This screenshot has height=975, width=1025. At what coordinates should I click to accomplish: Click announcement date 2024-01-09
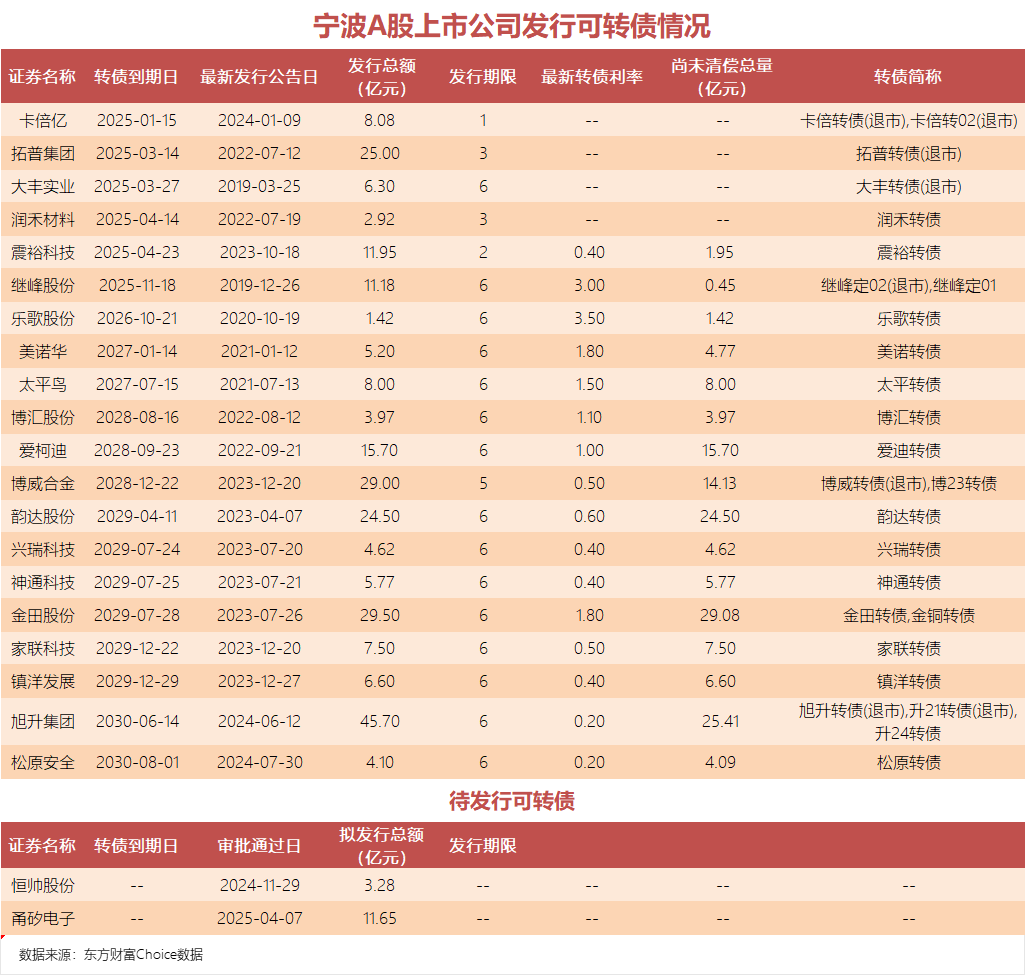[x=259, y=120]
